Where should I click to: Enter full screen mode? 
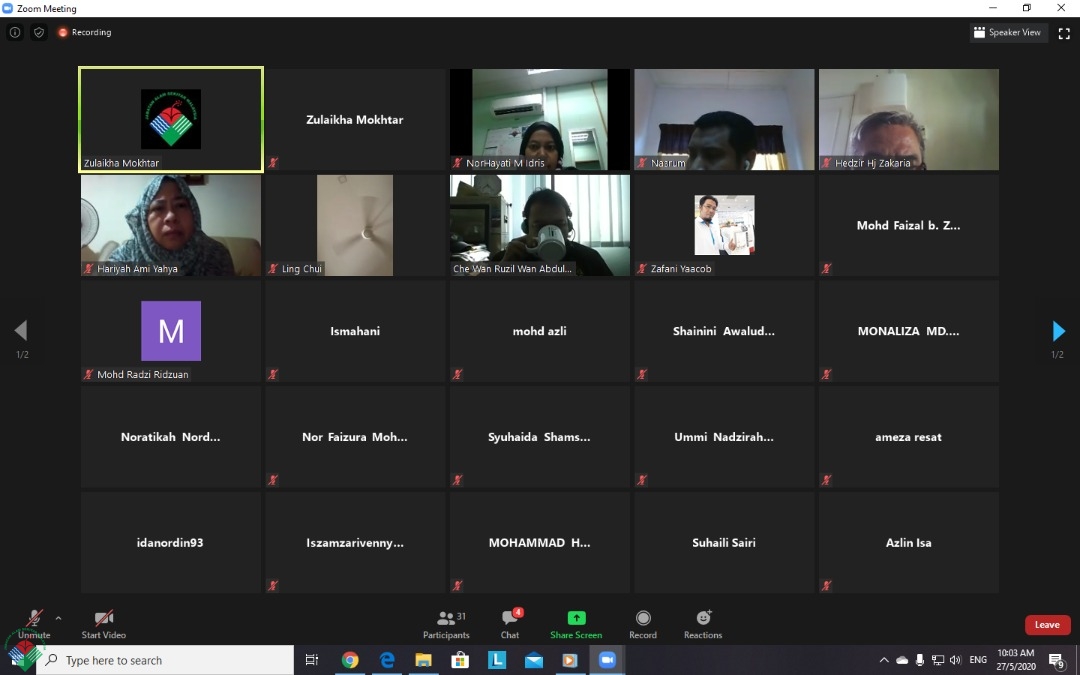point(1064,33)
